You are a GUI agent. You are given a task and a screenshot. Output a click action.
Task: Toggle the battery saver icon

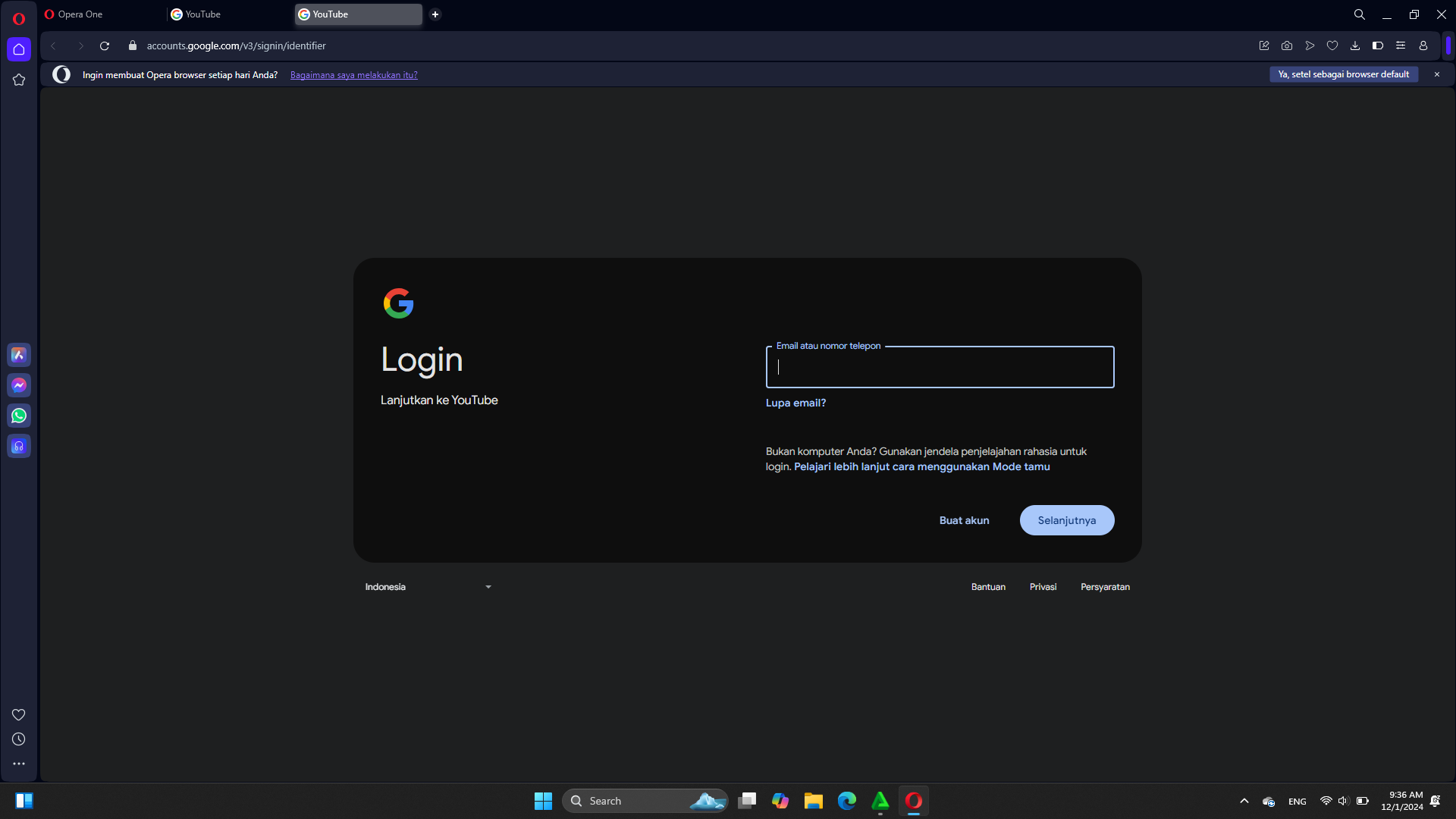(1378, 45)
